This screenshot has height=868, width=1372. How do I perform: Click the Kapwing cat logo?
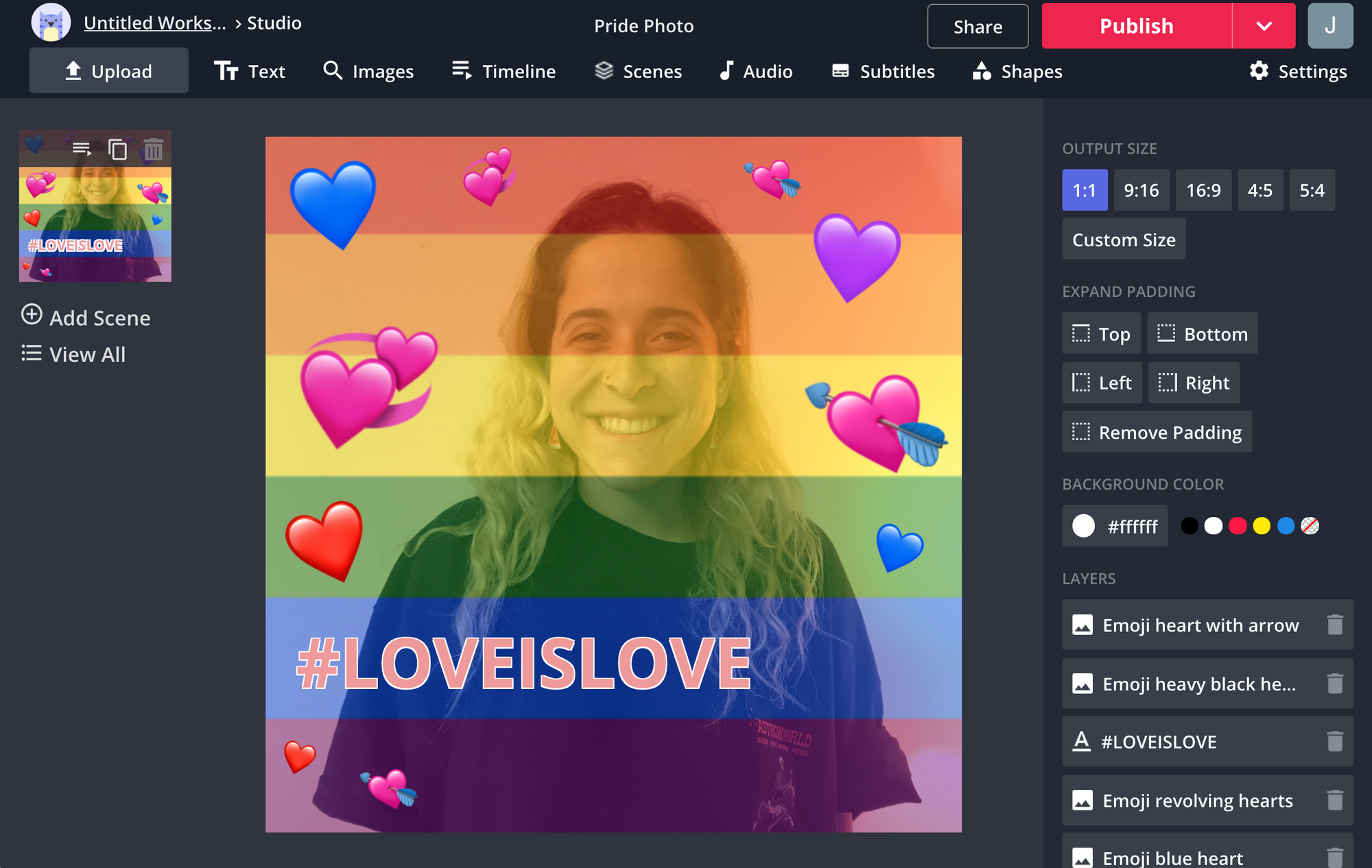click(51, 23)
